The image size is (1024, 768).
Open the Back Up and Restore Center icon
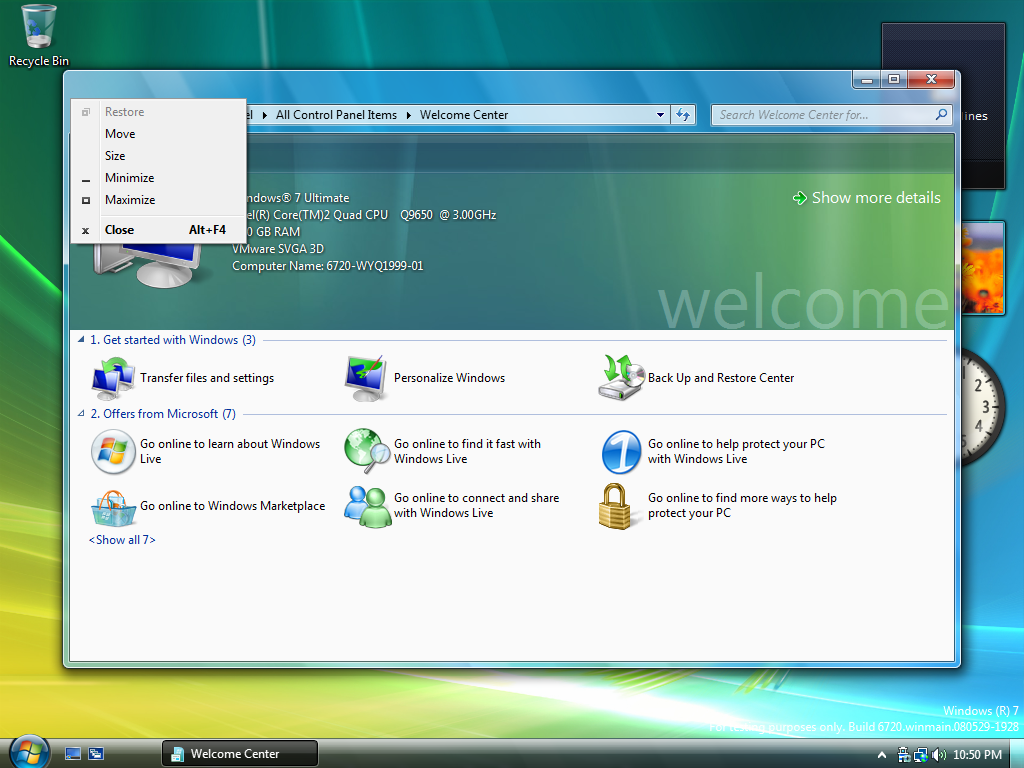coord(620,378)
